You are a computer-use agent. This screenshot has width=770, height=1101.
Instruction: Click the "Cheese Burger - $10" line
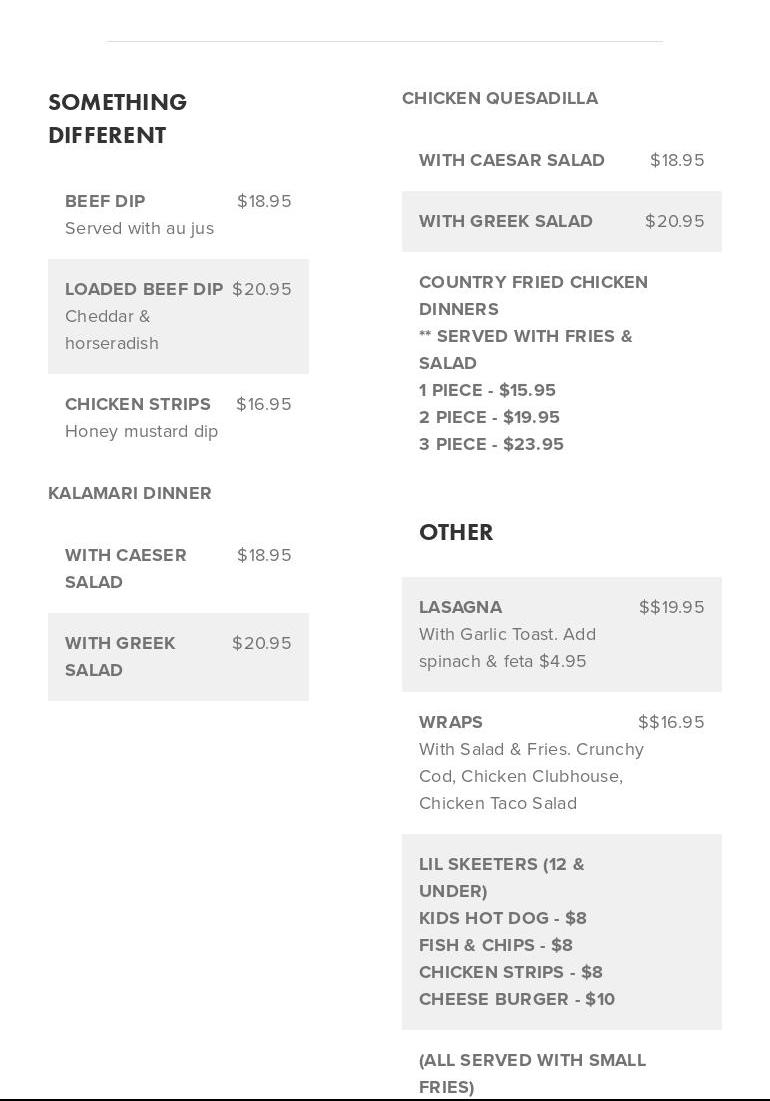tap(517, 999)
